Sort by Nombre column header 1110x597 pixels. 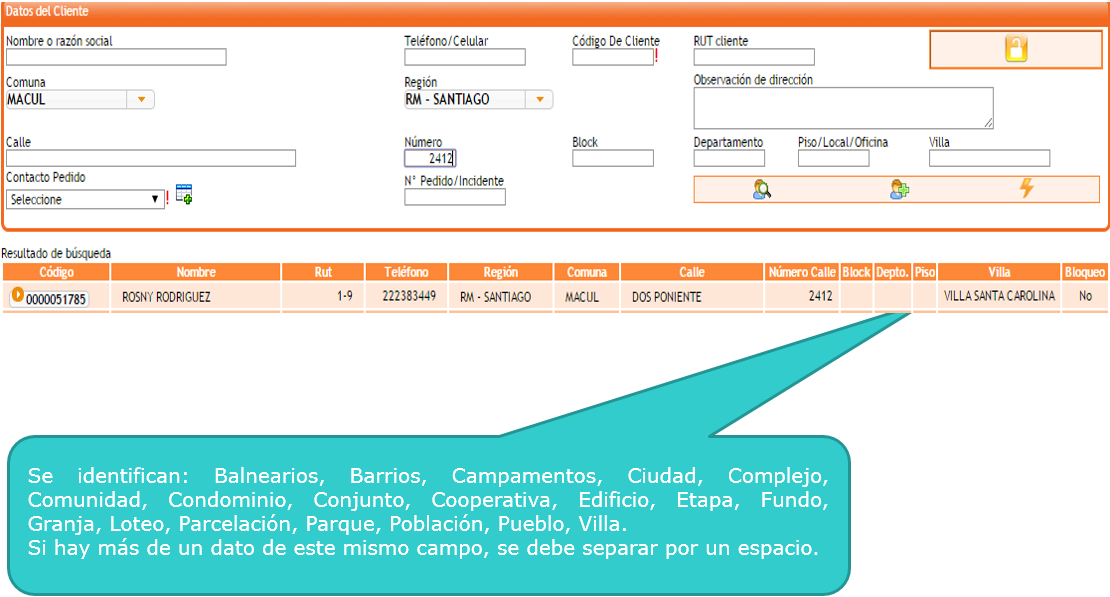(196, 272)
